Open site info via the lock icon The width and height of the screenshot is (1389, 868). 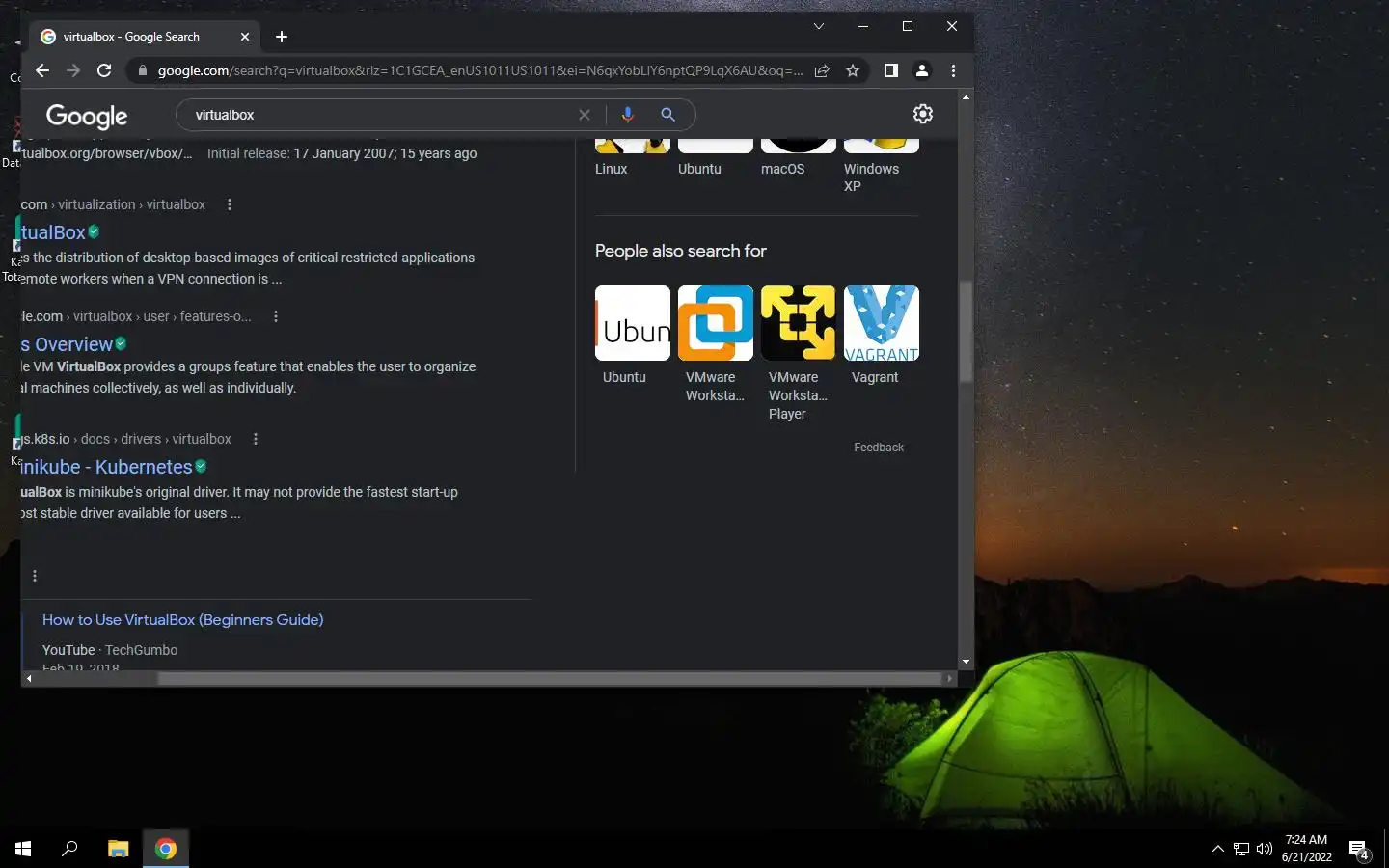[x=142, y=70]
